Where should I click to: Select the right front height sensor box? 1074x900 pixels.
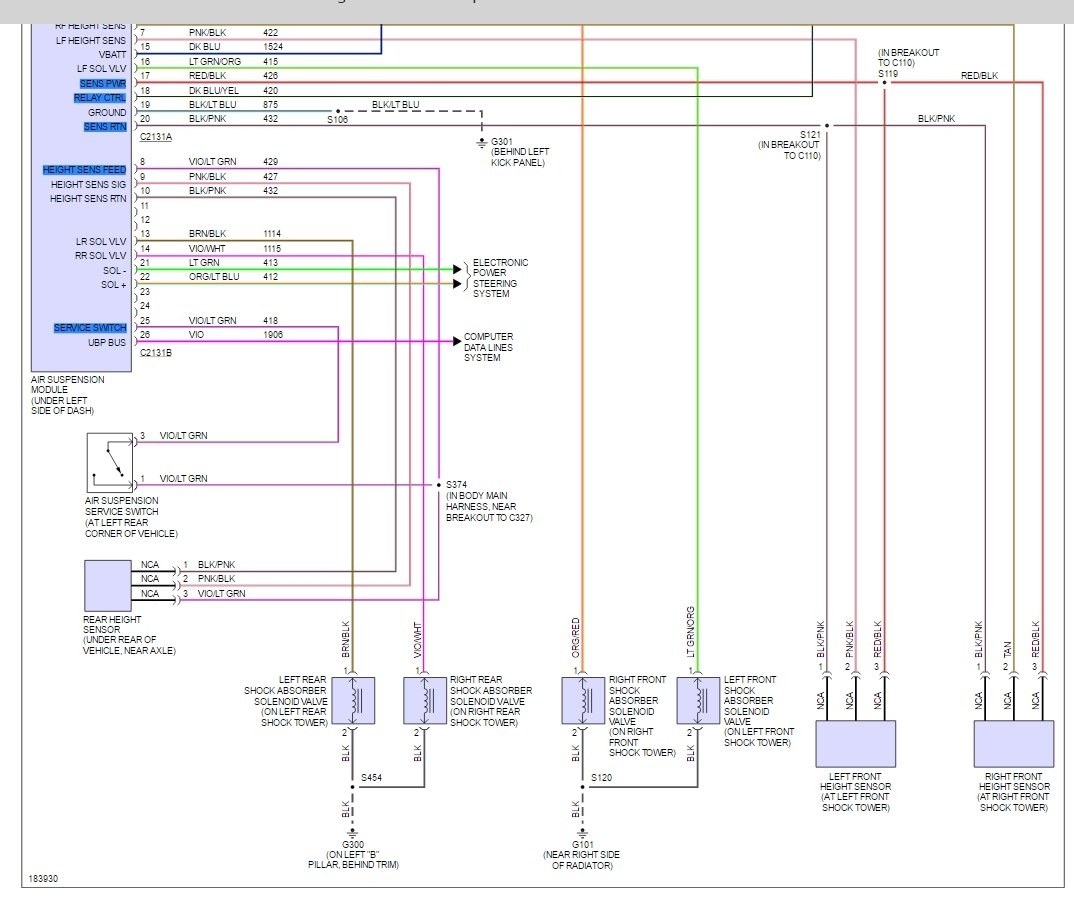tap(1014, 744)
